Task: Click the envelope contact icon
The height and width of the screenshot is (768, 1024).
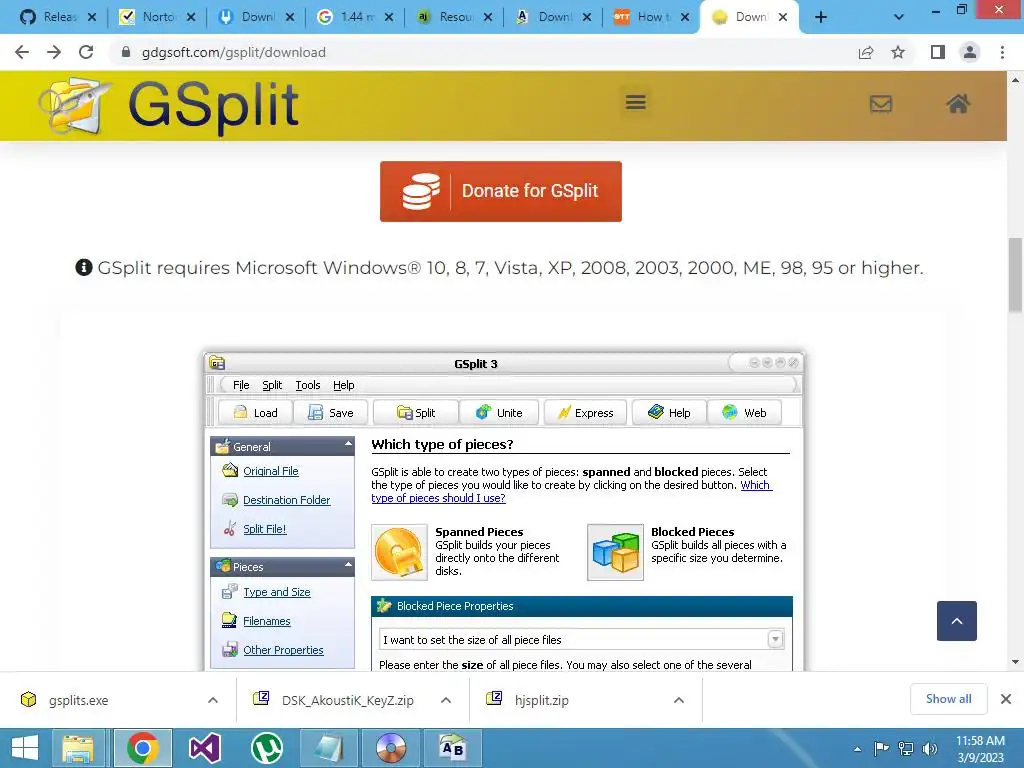Action: tap(880, 104)
